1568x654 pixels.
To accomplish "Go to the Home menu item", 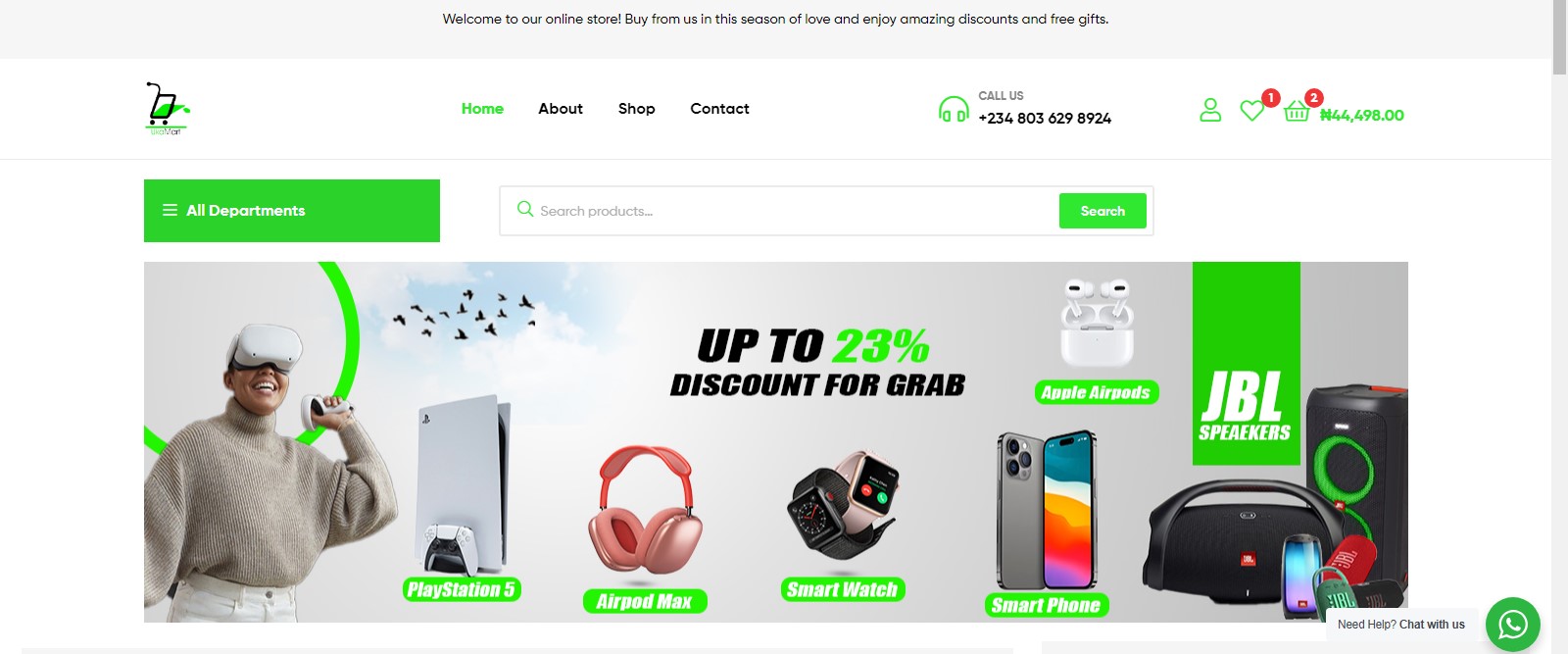I will coord(482,109).
